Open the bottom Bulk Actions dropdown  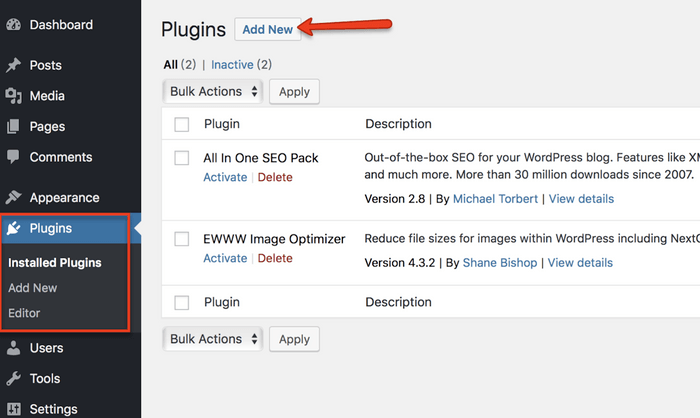(213, 339)
